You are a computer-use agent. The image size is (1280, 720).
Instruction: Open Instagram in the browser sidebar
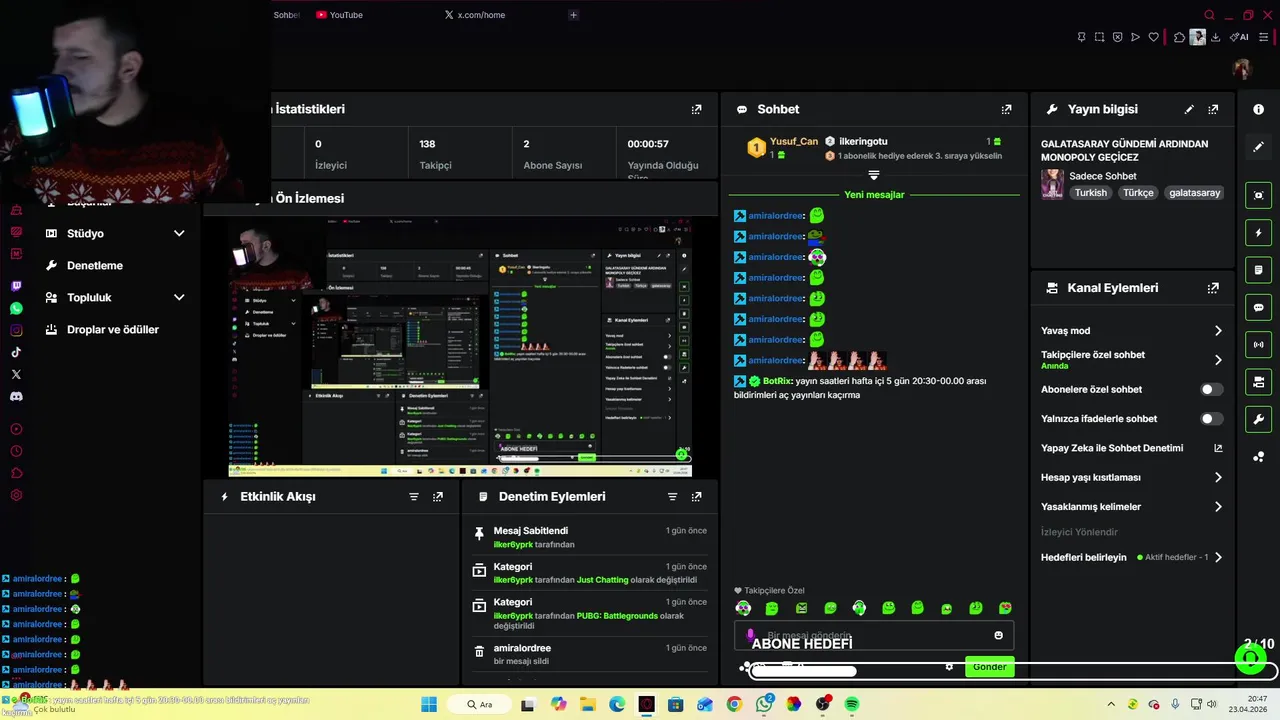click(16, 330)
